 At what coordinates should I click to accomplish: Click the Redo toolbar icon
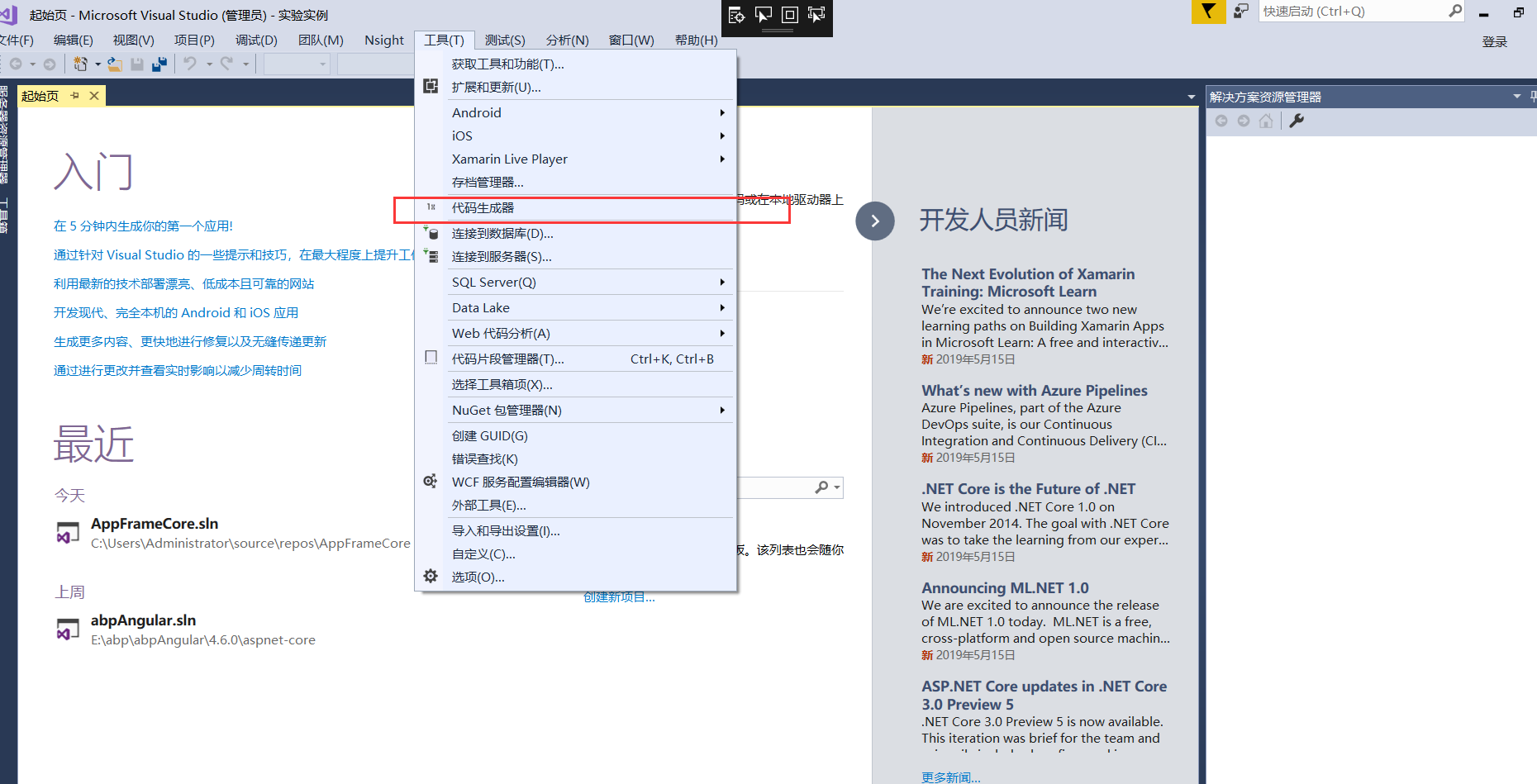227,64
